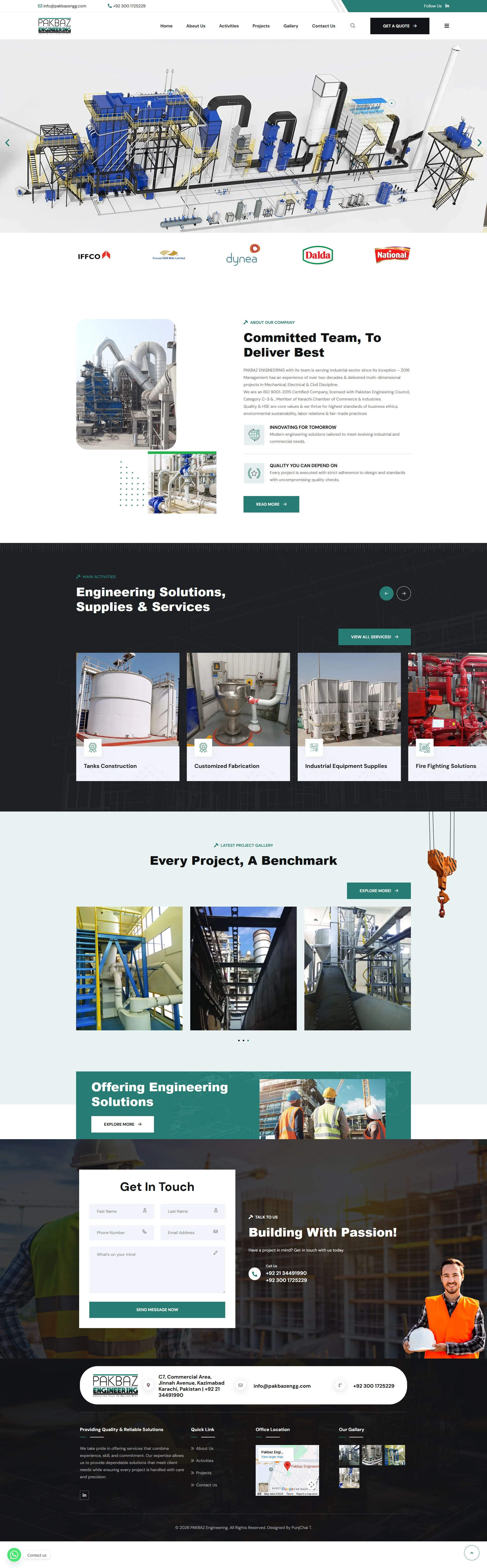Click the LinkedIn icon in top bar
This screenshot has height=1568, width=487.
click(447, 6)
